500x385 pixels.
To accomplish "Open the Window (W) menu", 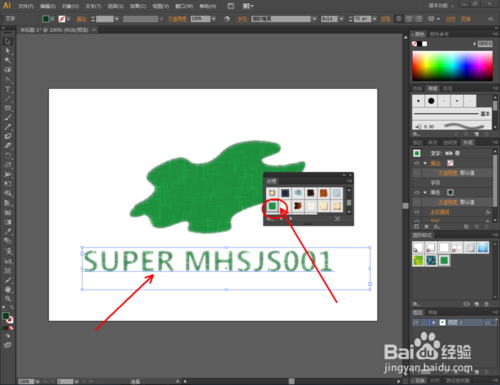I will tap(184, 6).
